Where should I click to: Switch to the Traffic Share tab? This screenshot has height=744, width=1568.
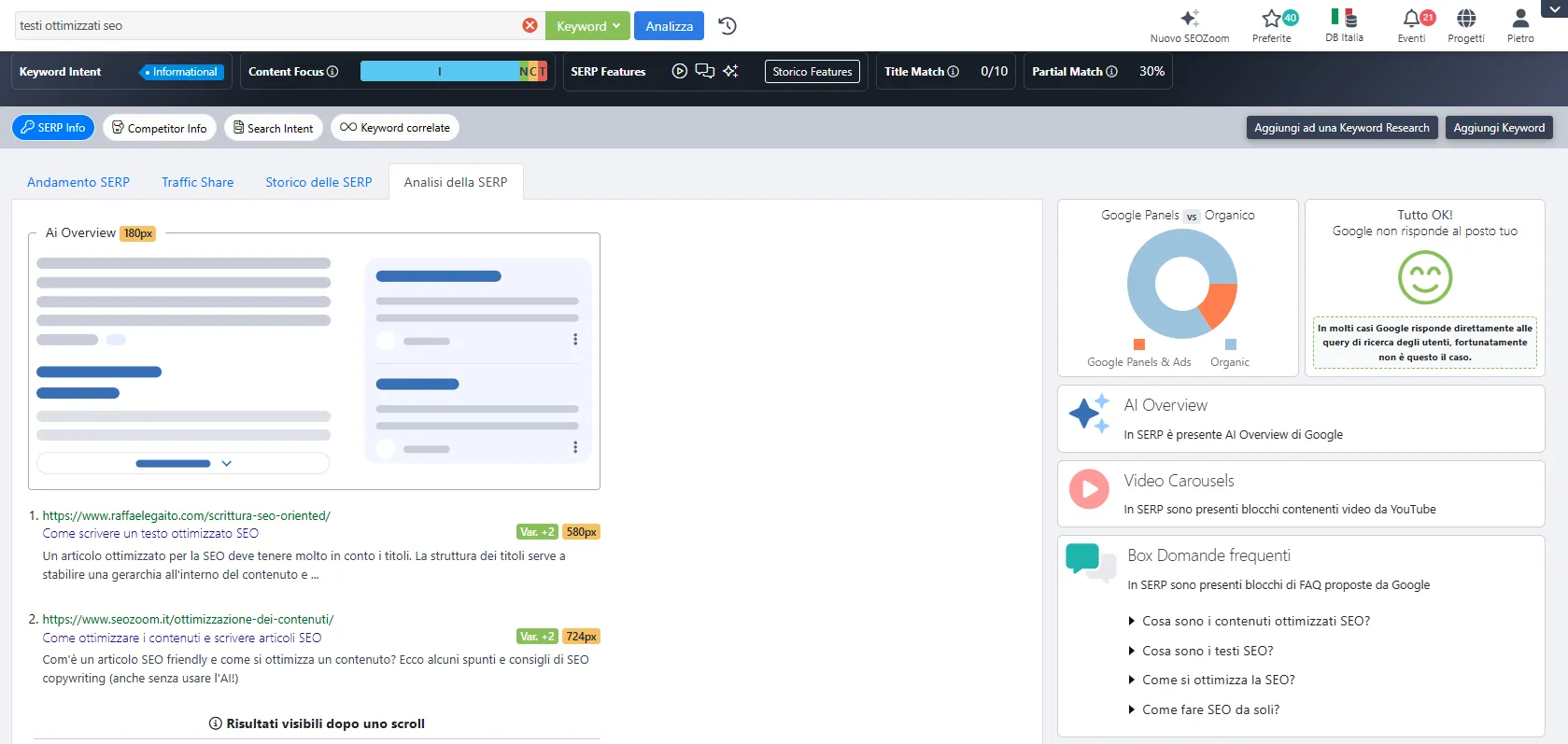tap(197, 182)
